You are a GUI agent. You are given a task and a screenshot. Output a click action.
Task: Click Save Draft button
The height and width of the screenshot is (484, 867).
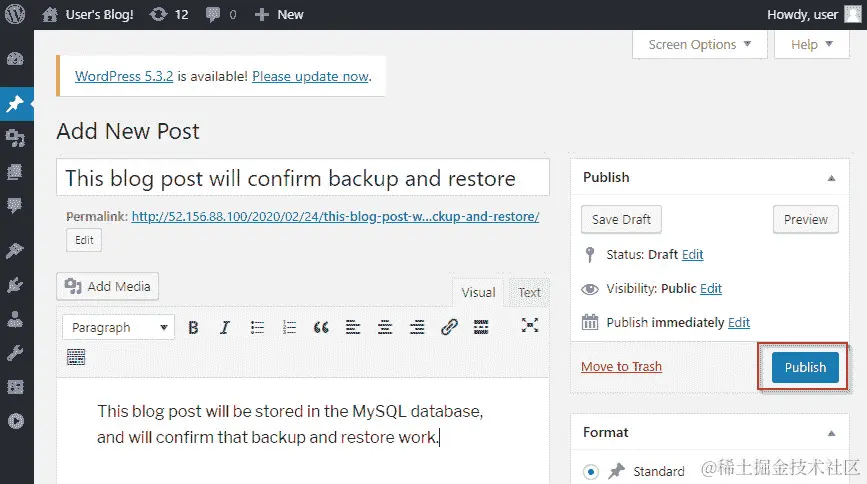pos(621,220)
